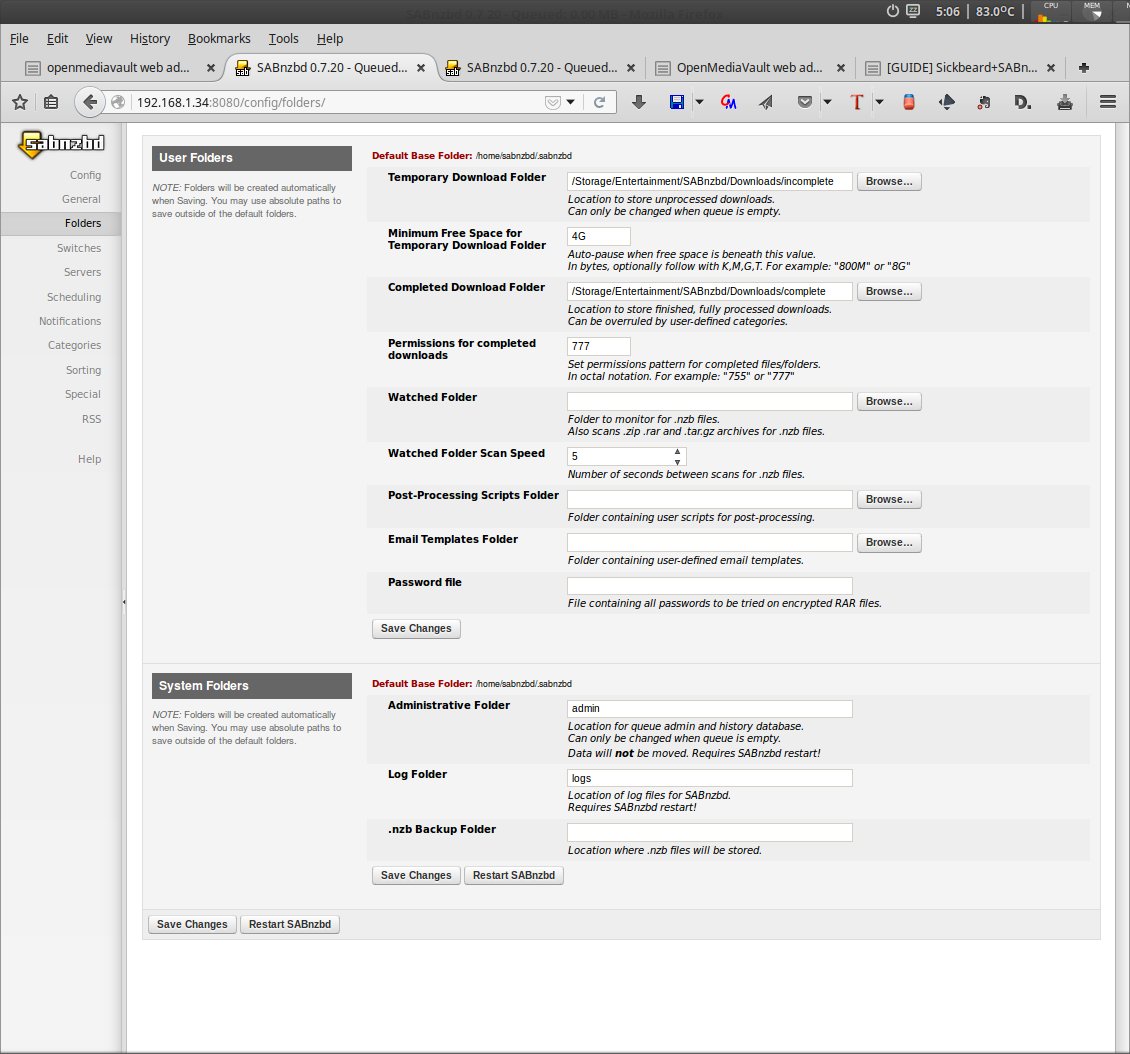The width and height of the screenshot is (1130, 1054).
Task: Switch to the [GUIDE] Sickbeard+SABnzbd tab
Action: (960, 68)
